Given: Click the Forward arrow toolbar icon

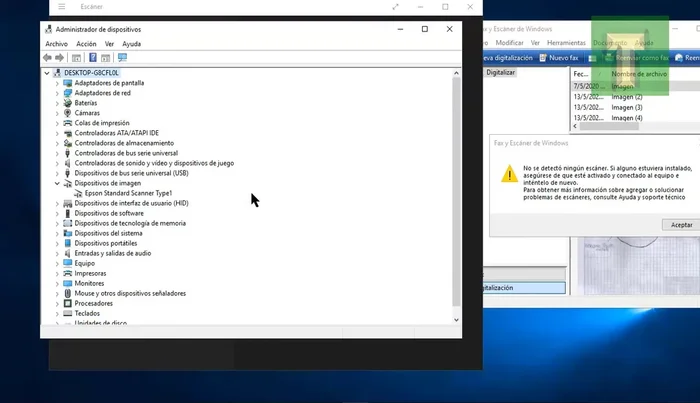Looking at the screenshot, I should tap(59, 58).
